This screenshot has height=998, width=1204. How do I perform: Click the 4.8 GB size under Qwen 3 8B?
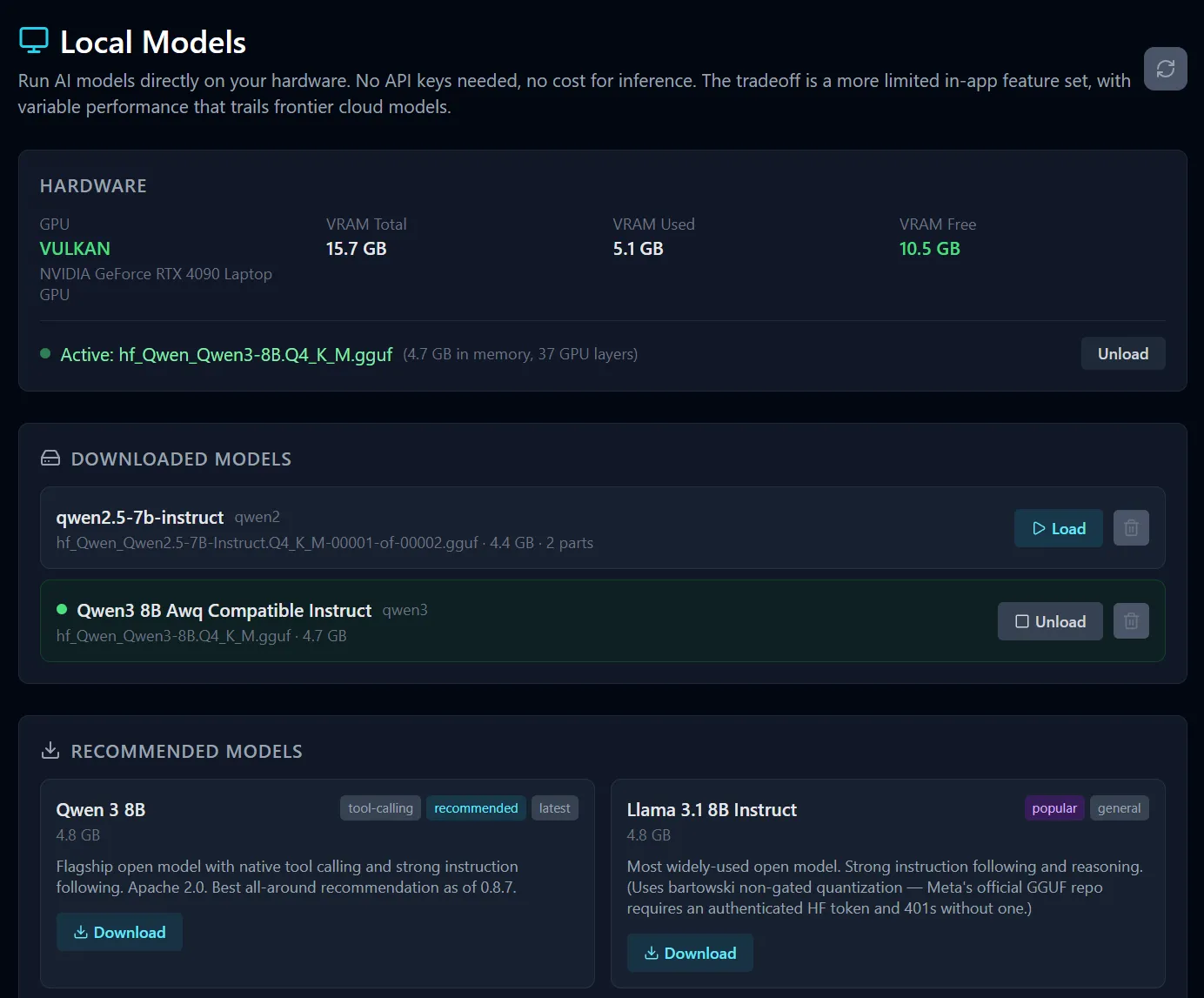click(x=78, y=835)
